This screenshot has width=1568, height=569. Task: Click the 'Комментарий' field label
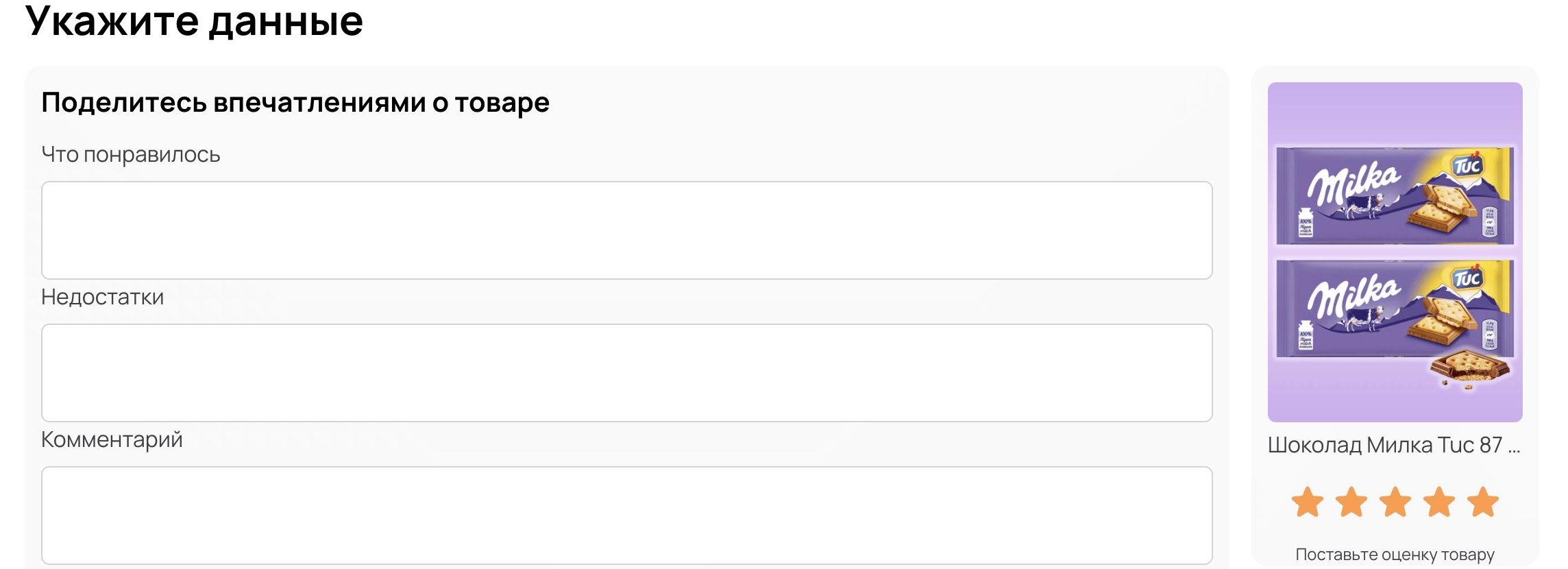click(112, 439)
